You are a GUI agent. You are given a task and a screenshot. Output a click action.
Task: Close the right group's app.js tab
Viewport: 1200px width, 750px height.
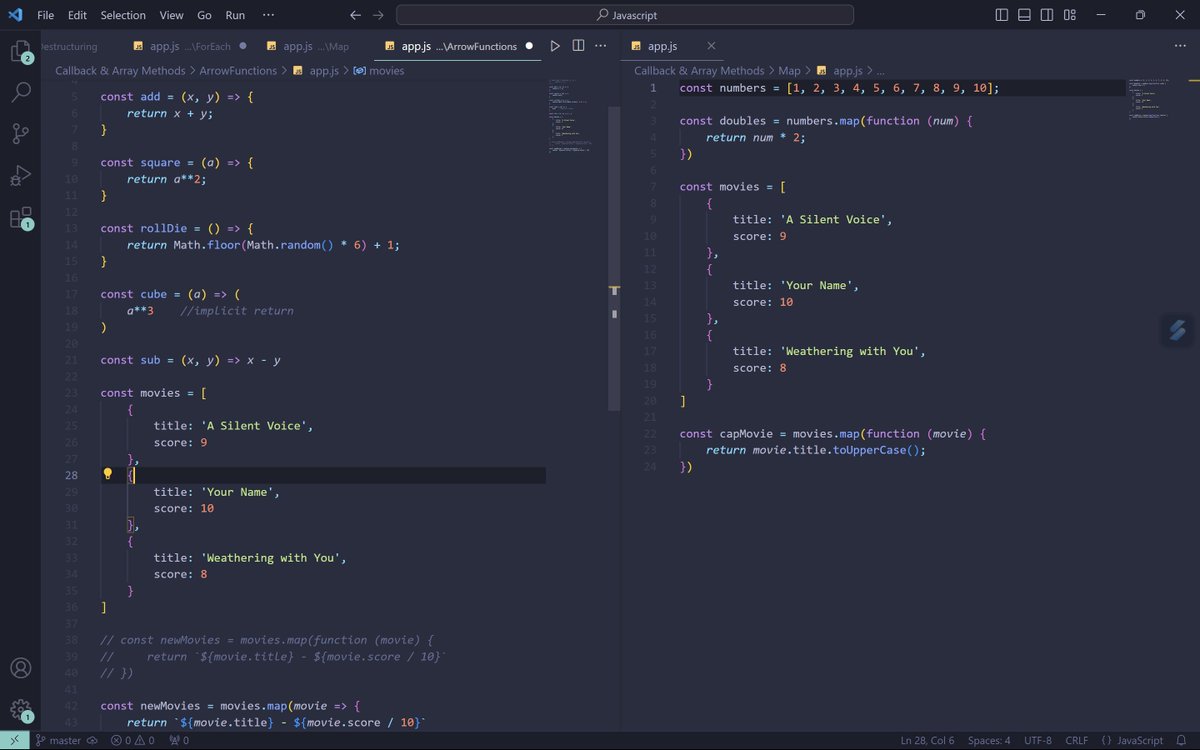point(711,46)
